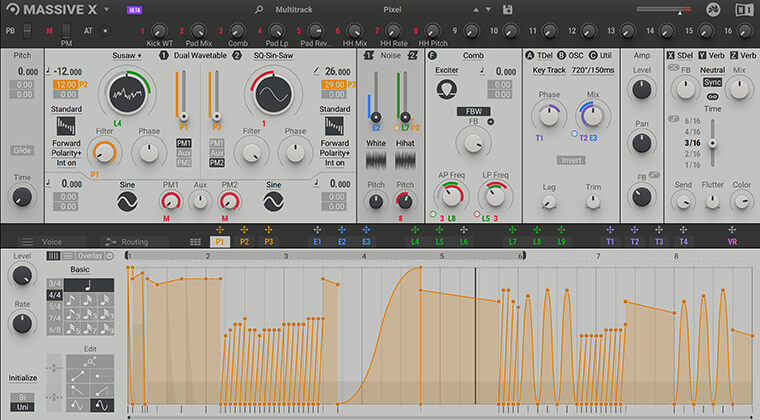Select the sine curve edit shape icon

pos(102,406)
